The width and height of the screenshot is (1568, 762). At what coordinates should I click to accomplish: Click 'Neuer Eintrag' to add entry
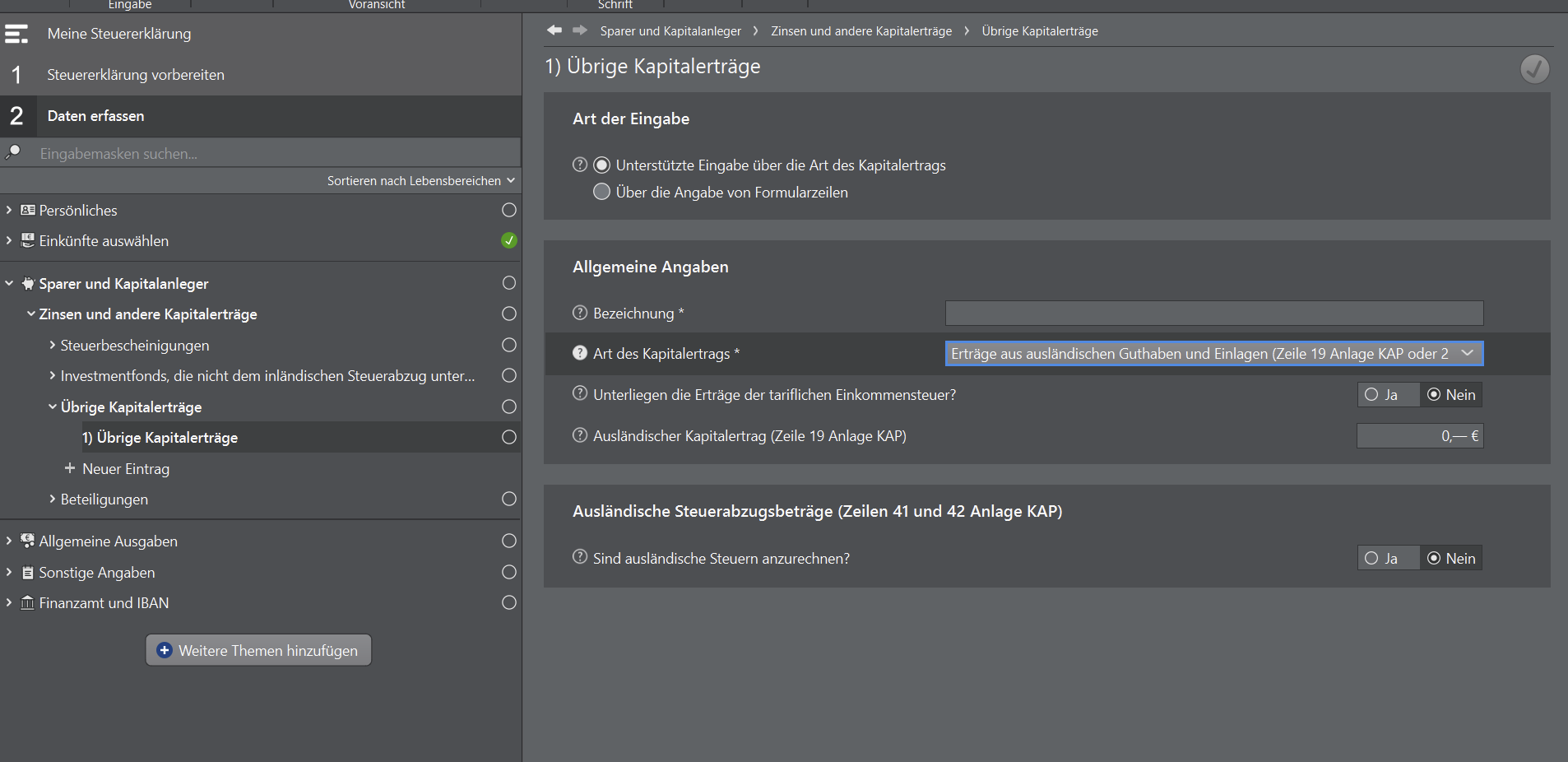pos(125,469)
